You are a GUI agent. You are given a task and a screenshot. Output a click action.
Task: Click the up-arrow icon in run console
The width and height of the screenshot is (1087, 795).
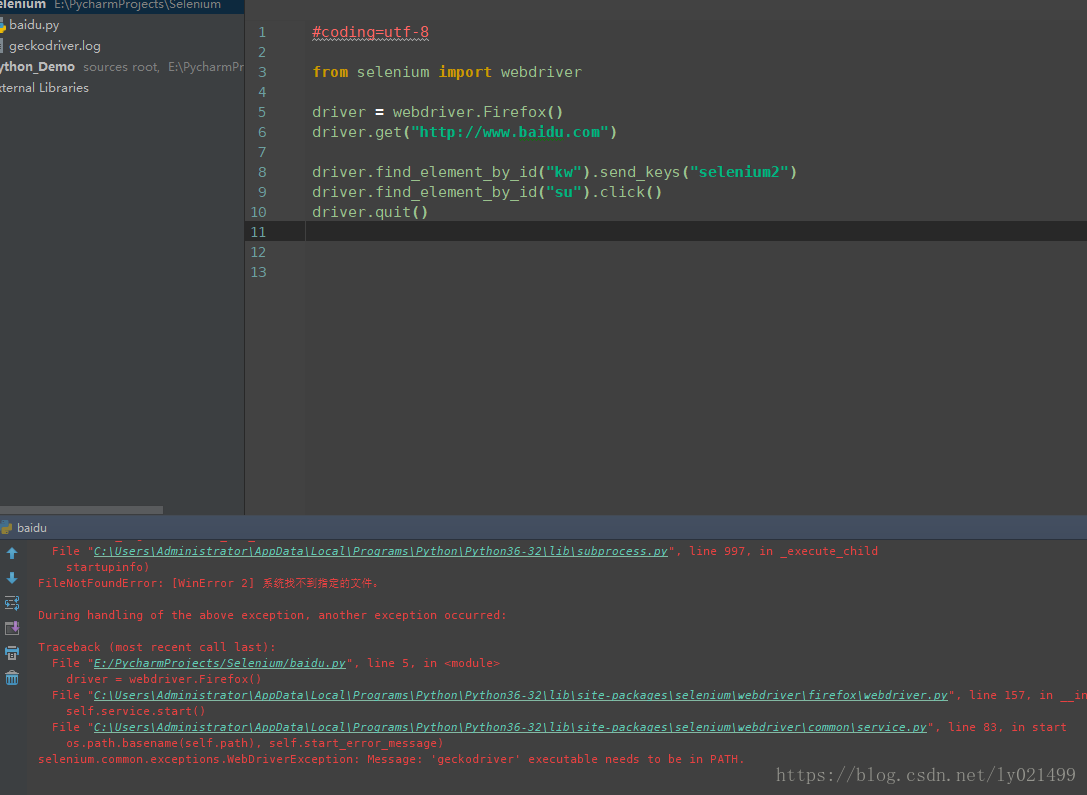tap(12, 553)
